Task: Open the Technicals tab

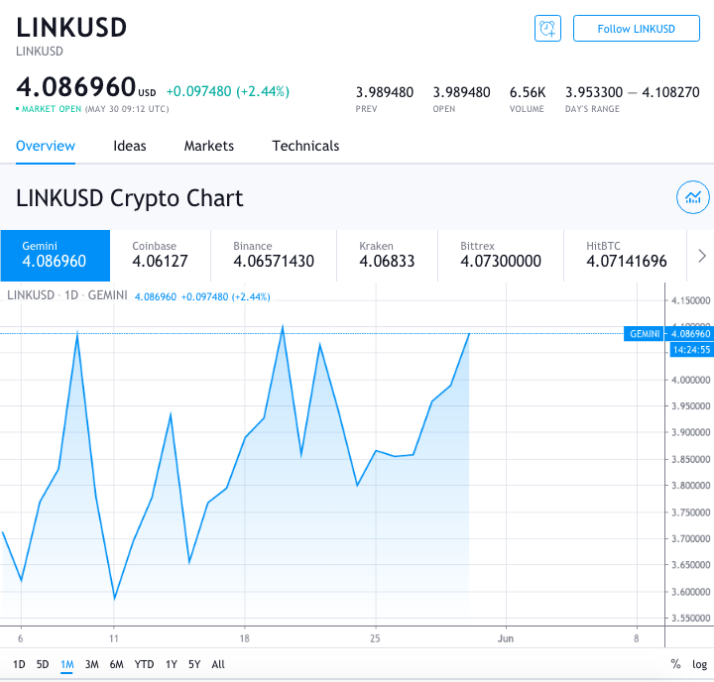Action: click(306, 146)
